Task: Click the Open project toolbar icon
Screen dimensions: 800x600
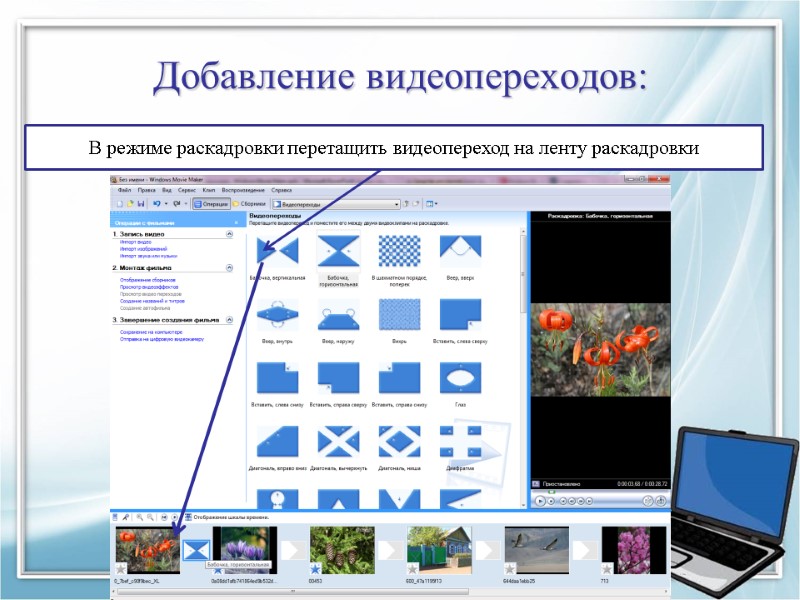Action: coord(130,204)
